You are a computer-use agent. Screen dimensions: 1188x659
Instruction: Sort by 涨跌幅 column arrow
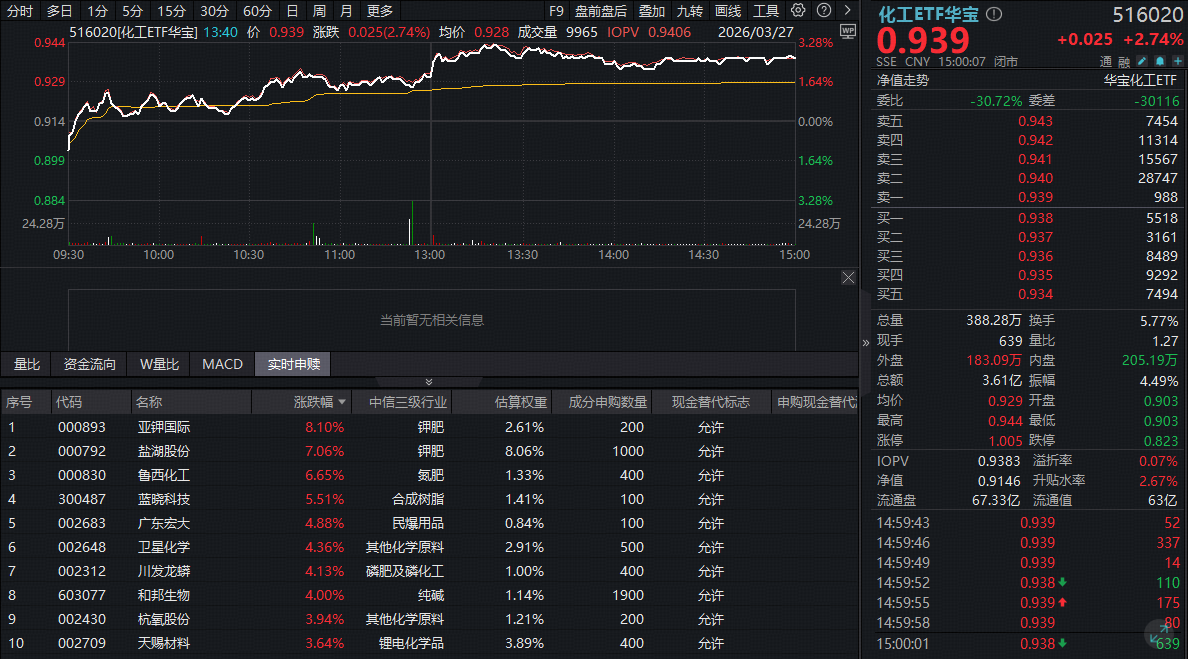click(343, 402)
